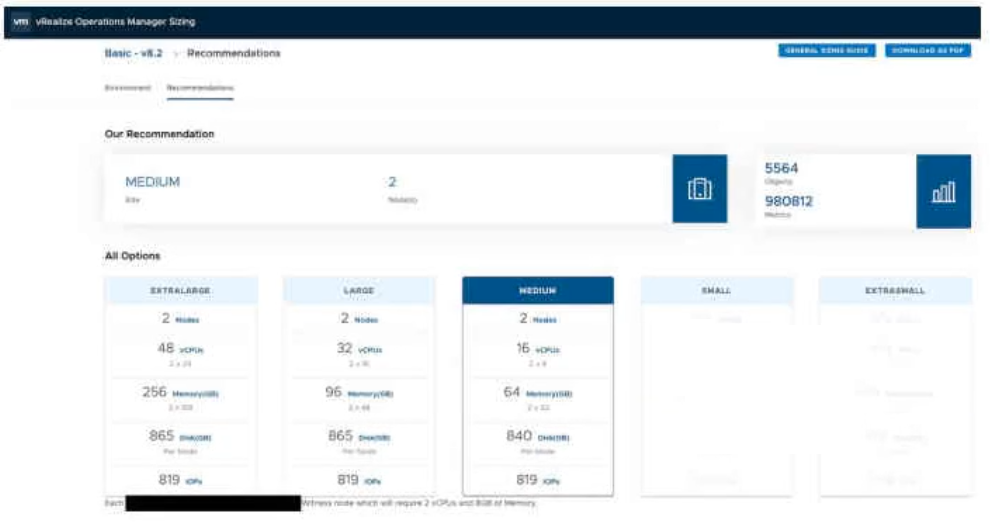This screenshot has height=523, width=990.
Task: Choose the Small option card header
Action: coord(716,291)
